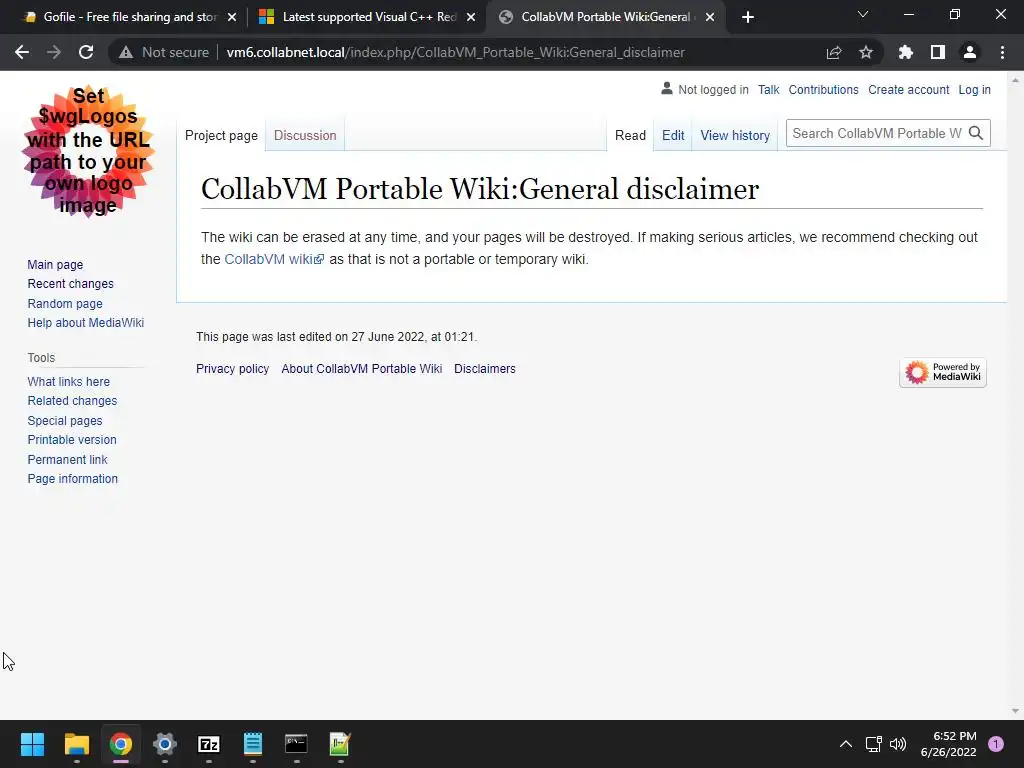Open About CollabVM Portable Wiki
This screenshot has height=768, width=1024.
click(362, 368)
